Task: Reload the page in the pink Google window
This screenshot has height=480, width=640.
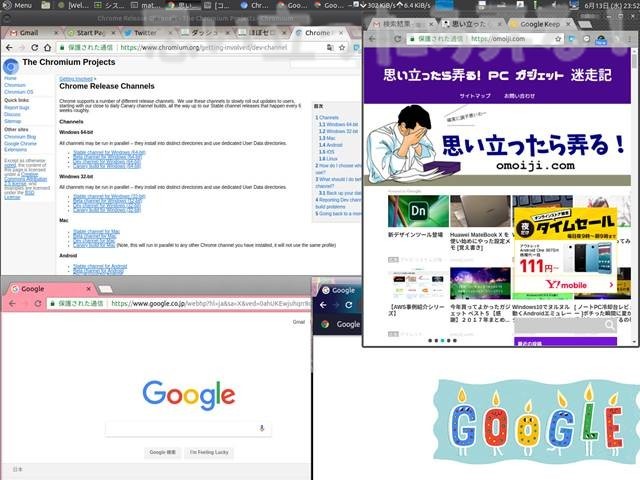Action: [38, 304]
